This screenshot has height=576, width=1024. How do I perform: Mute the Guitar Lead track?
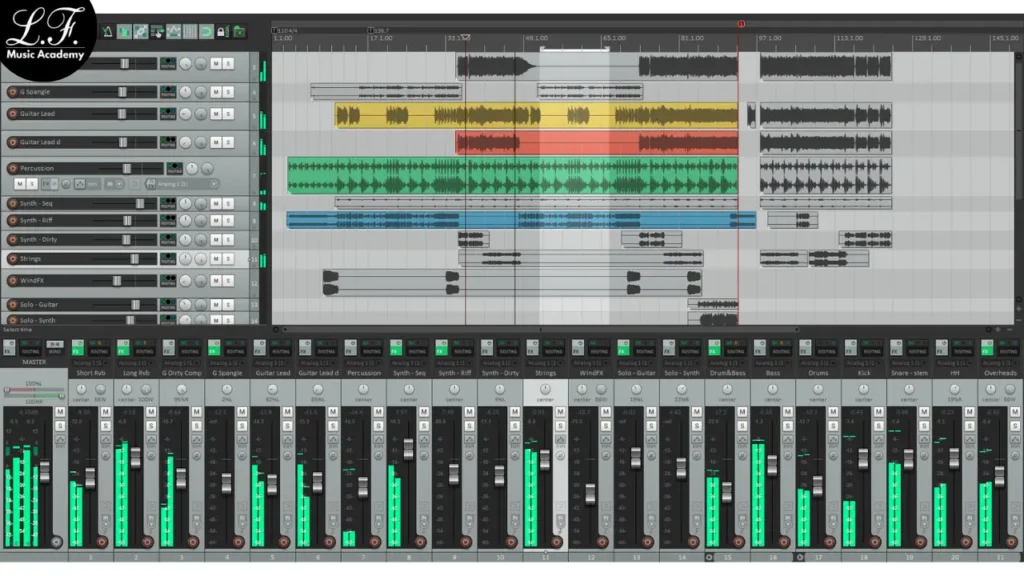coord(216,113)
